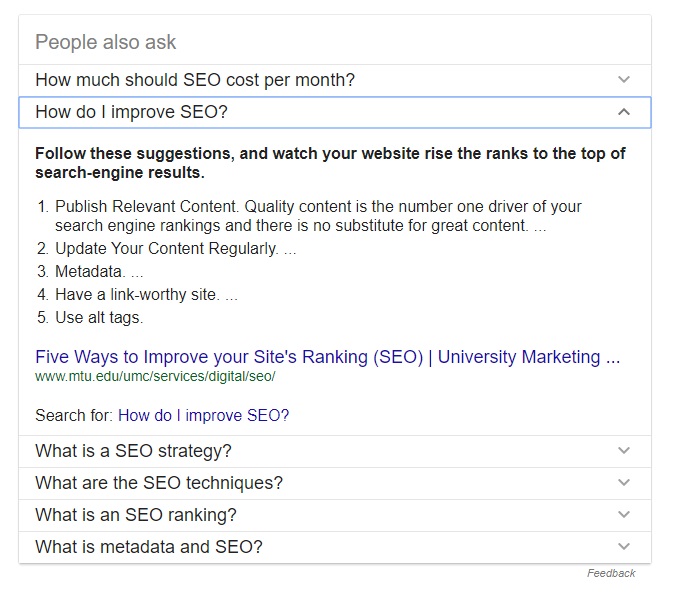Click the People also ask heading

pos(106,42)
